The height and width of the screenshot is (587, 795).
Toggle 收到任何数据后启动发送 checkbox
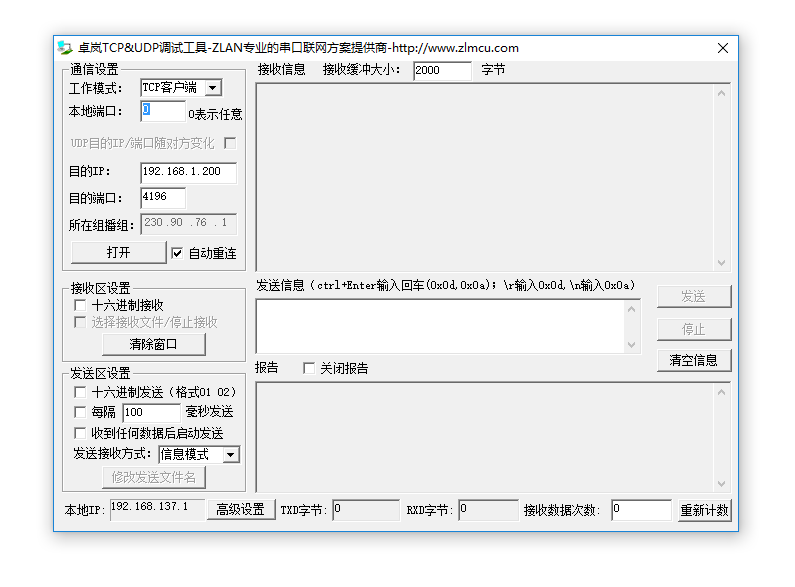(x=80, y=433)
